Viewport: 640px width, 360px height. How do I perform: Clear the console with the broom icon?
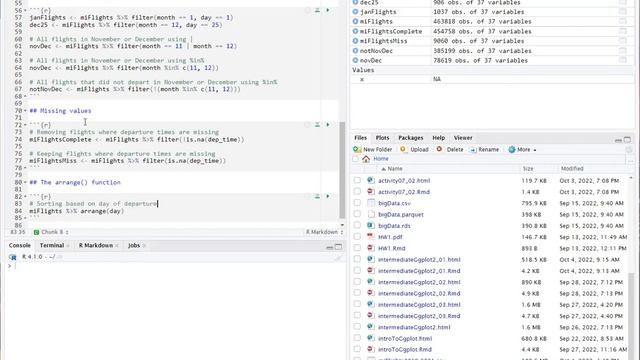tap(338, 257)
